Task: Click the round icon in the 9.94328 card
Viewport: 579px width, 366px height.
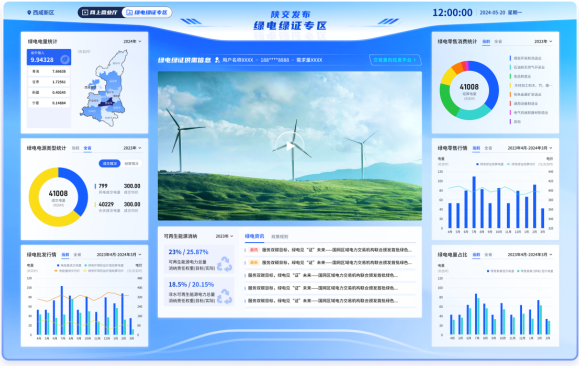Action: click(x=65, y=59)
